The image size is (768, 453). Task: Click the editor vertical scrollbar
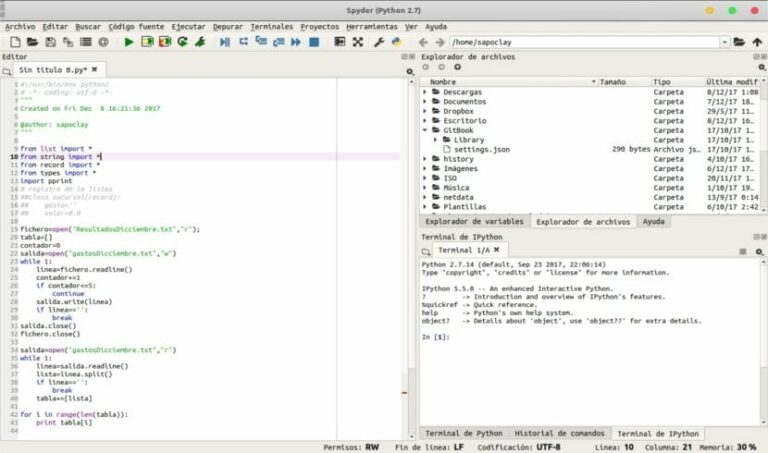(411, 259)
